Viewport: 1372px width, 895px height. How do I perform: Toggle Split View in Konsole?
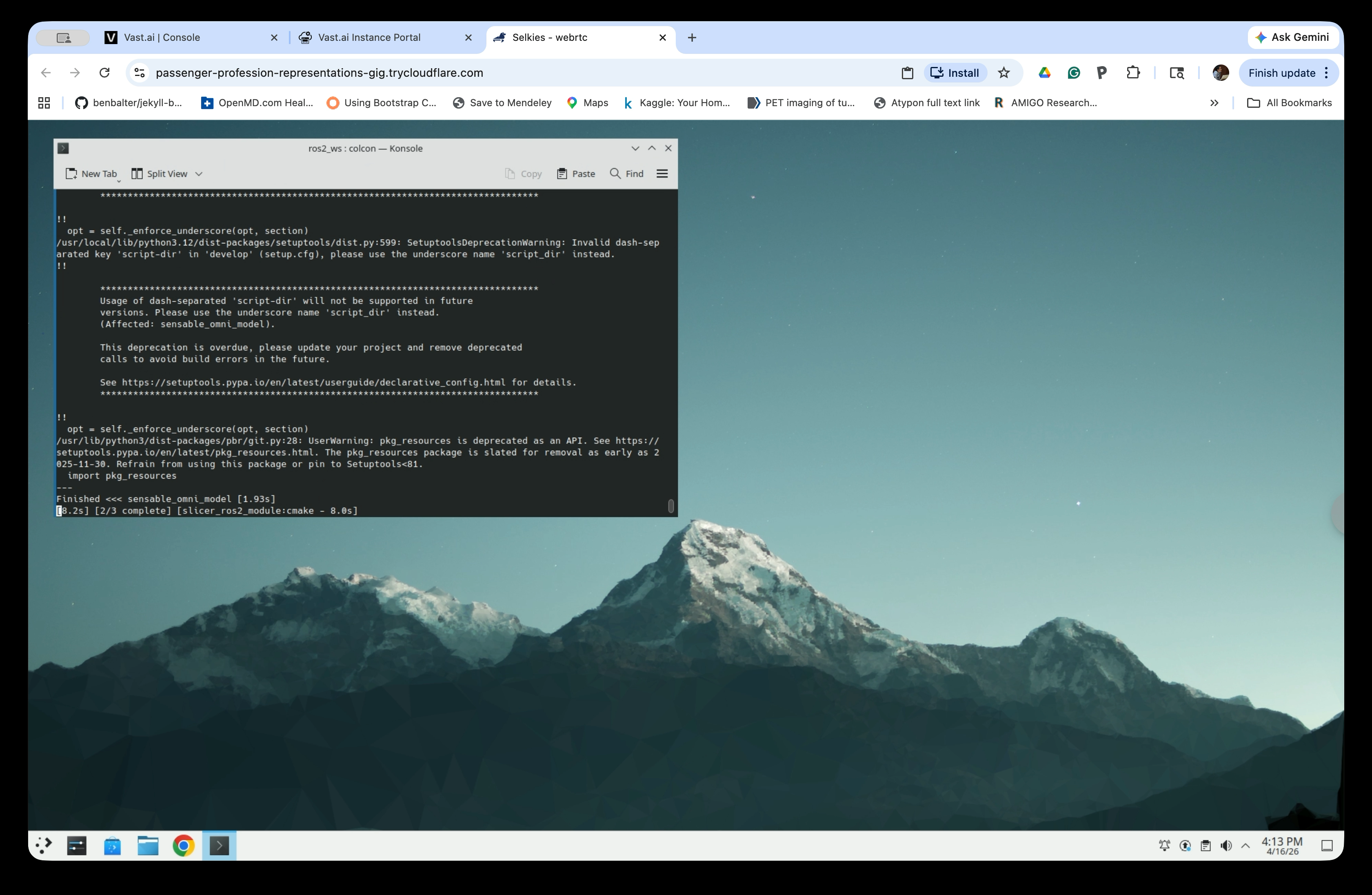(160, 174)
